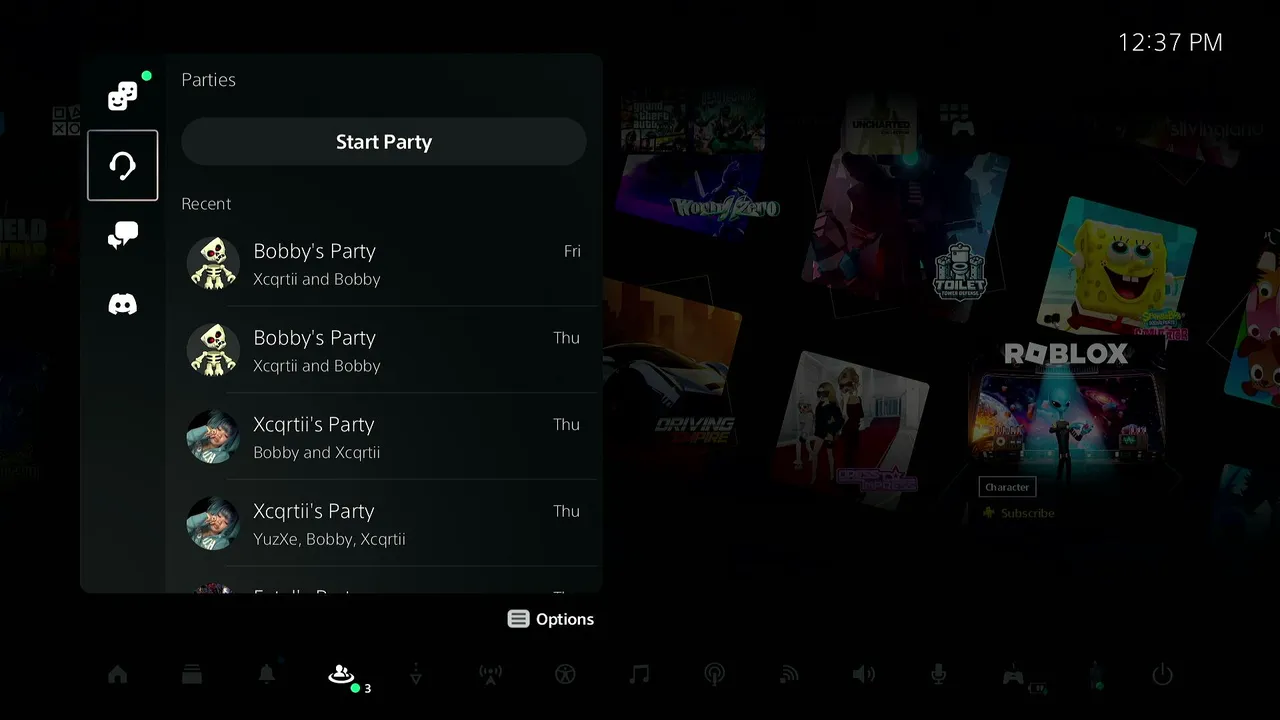
Task: Click the Parties panel heading
Action: (208, 80)
